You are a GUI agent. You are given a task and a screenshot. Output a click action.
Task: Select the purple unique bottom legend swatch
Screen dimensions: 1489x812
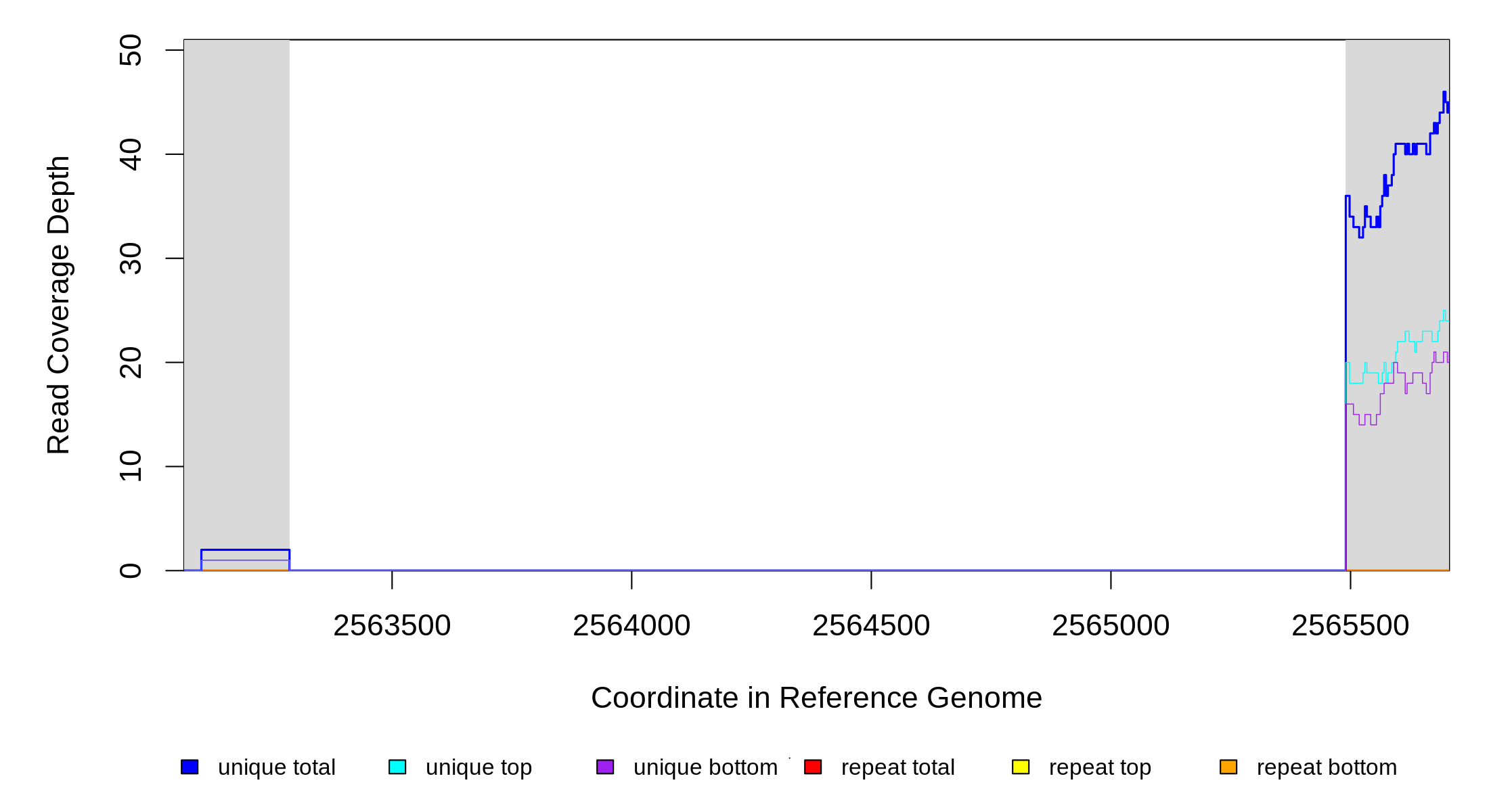(x=605, y=767)
